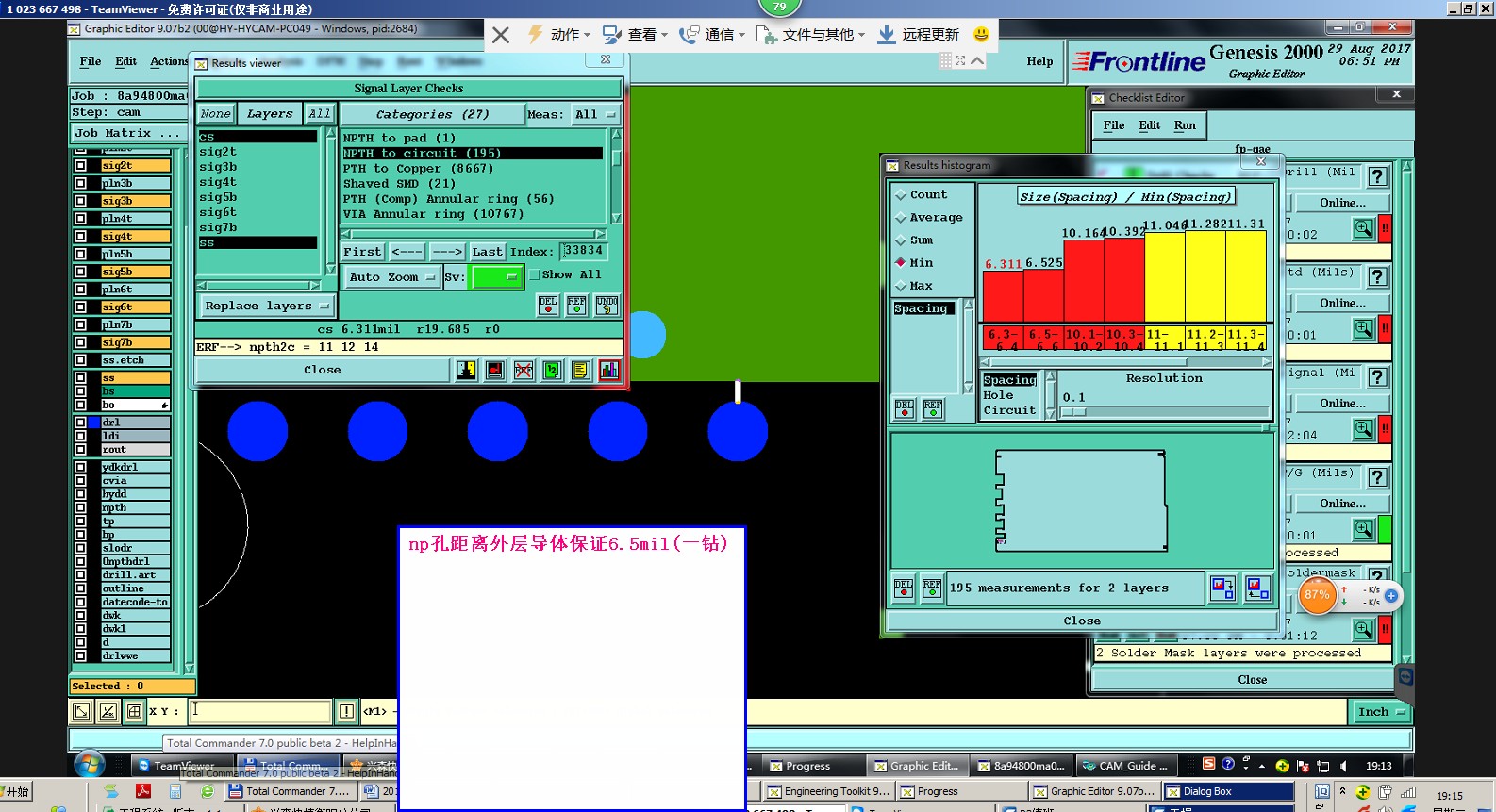The image size is (1496, 812).
Task: Click the Windows Start orb
Action: pyautogui.click(x=90, y=764)
